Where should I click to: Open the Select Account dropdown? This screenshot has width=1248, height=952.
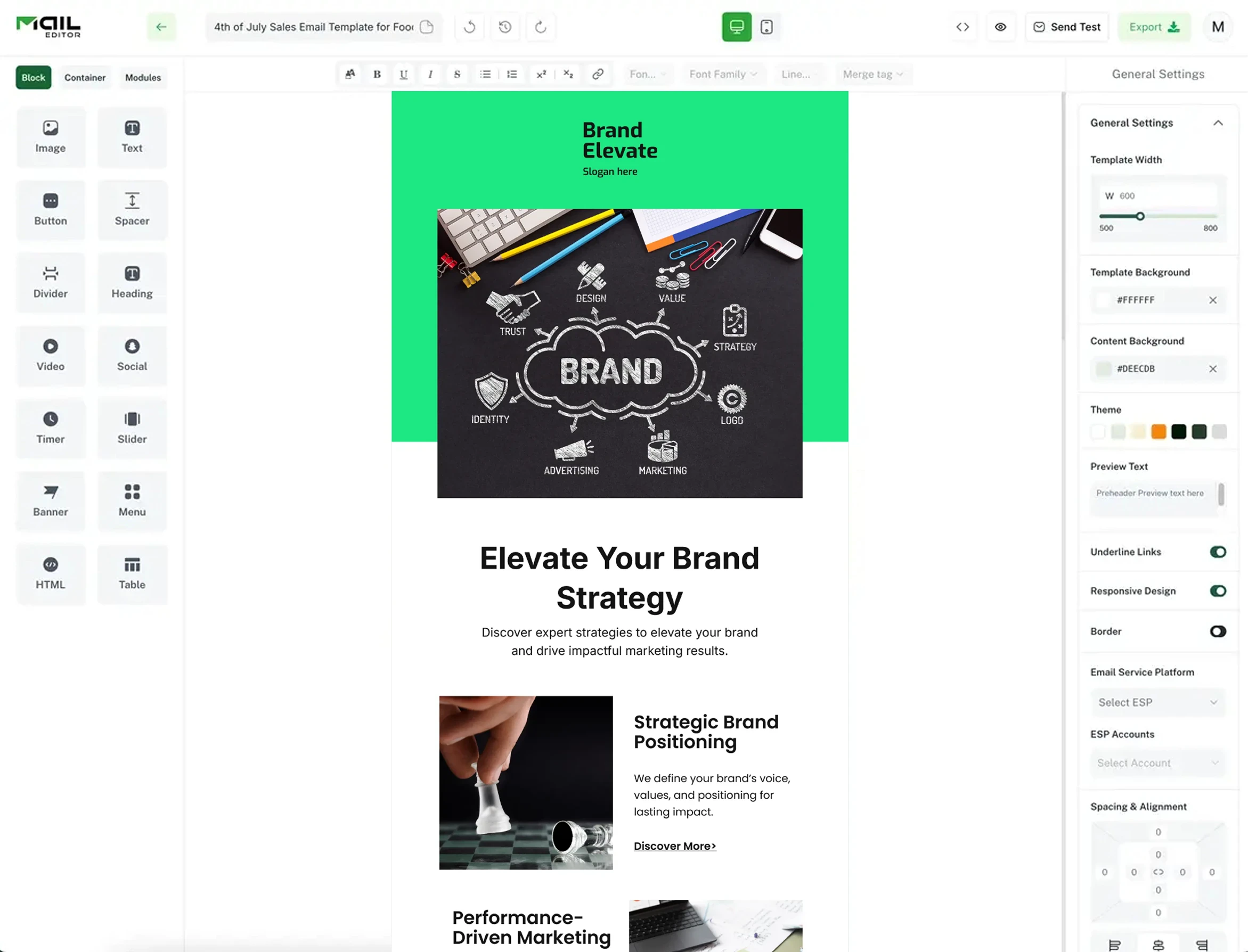click(1158, 763)
